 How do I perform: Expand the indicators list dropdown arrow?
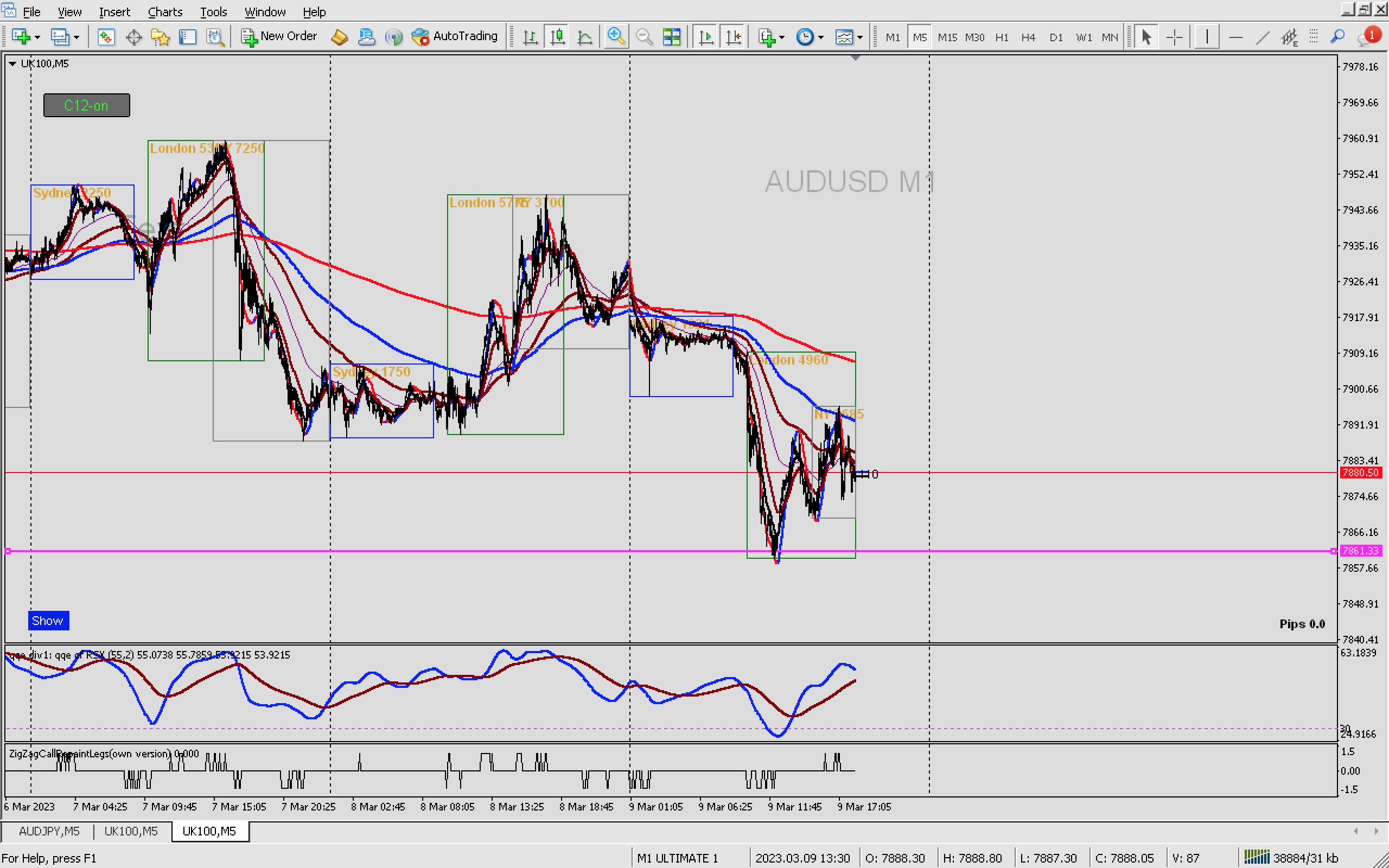(782, 38)
